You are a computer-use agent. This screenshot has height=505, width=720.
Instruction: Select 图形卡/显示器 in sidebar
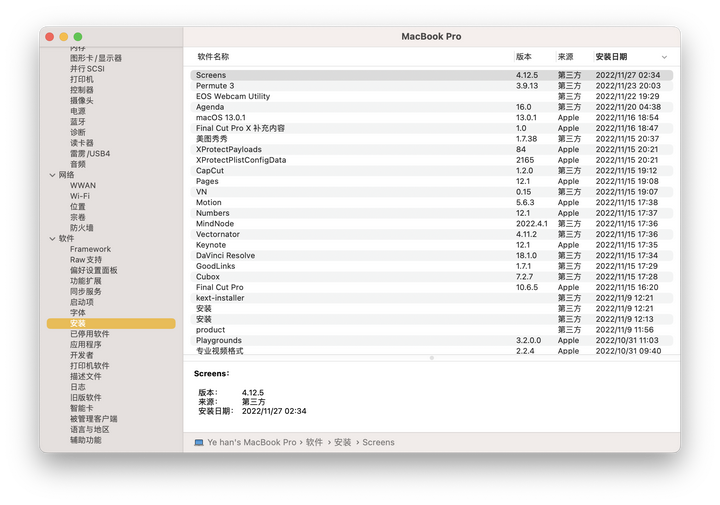pos(96,58)
